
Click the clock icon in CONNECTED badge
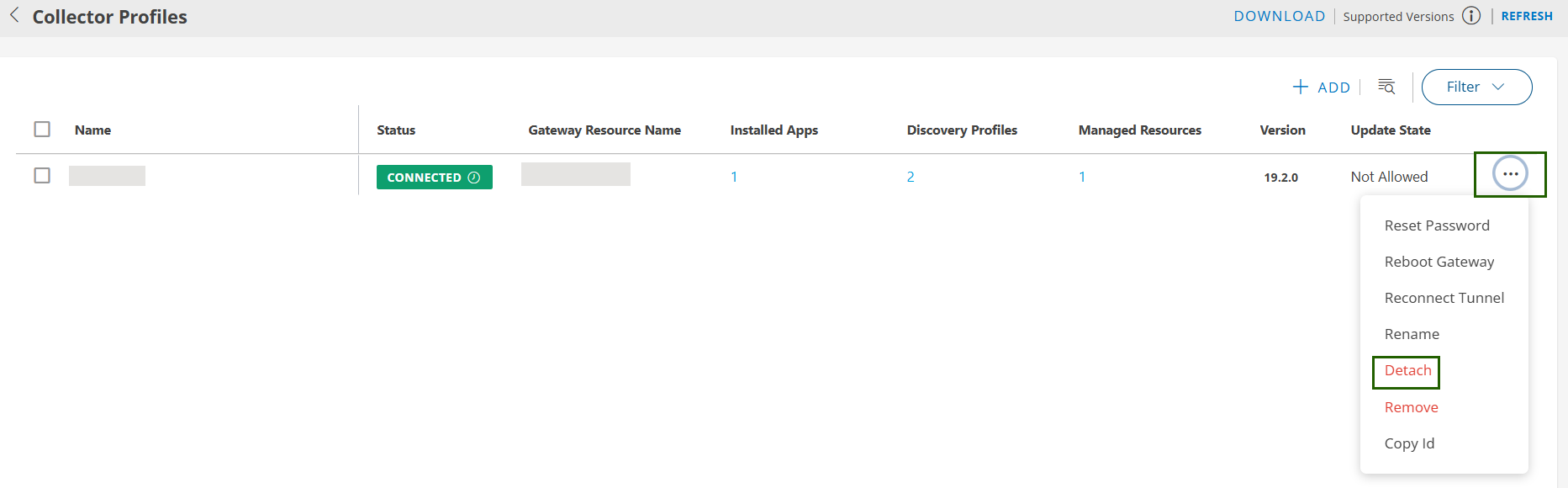474,178
